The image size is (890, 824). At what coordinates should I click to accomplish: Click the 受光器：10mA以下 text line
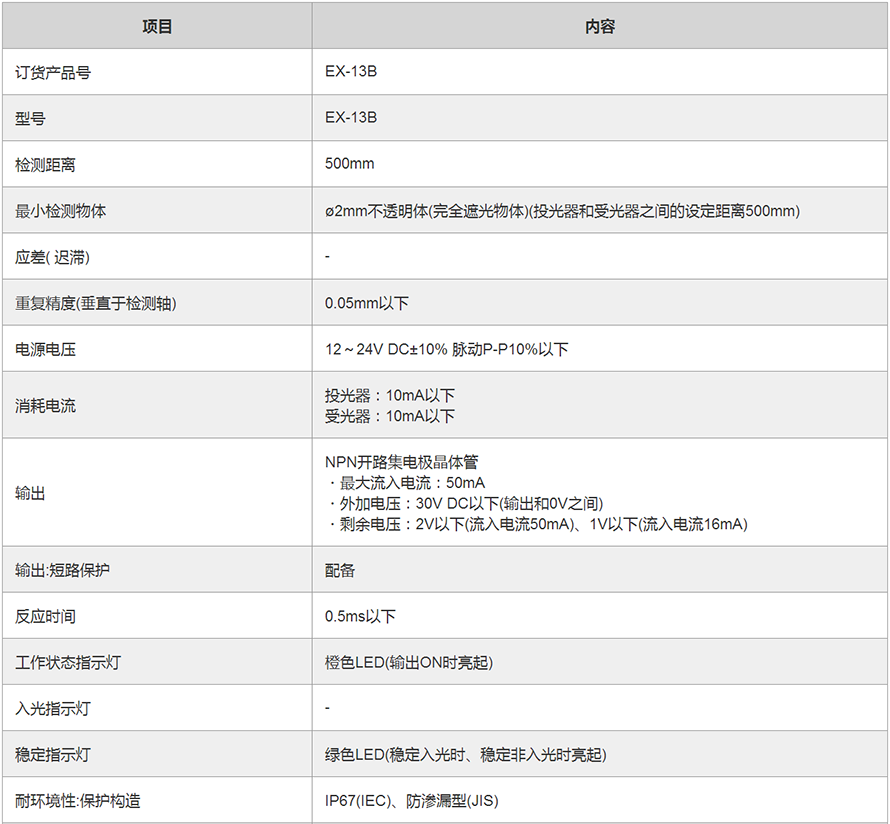(x=390, y=416)
